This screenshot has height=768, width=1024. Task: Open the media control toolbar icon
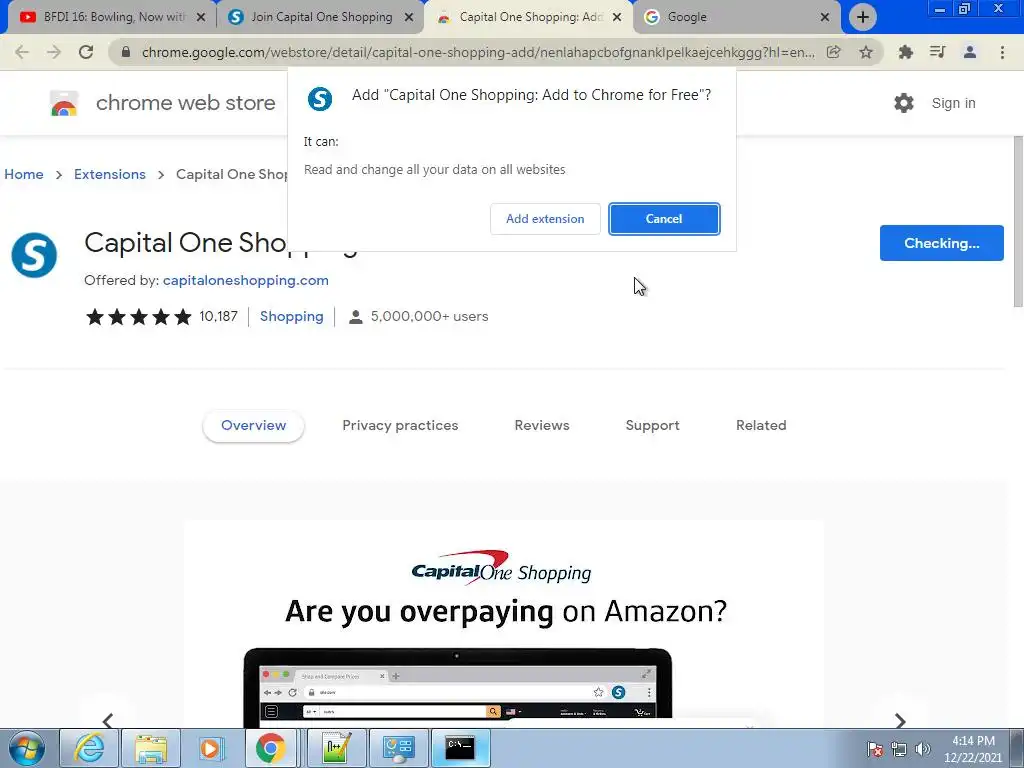937,52
